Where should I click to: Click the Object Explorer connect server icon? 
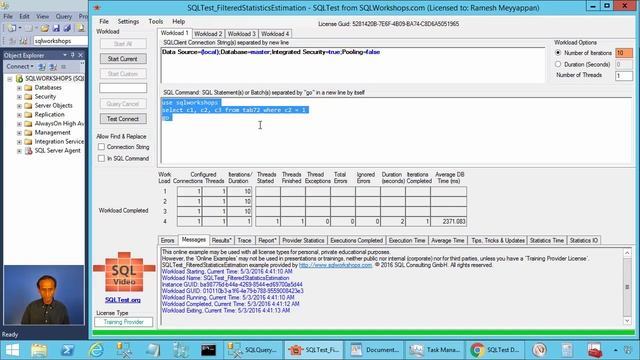(42, 67)
